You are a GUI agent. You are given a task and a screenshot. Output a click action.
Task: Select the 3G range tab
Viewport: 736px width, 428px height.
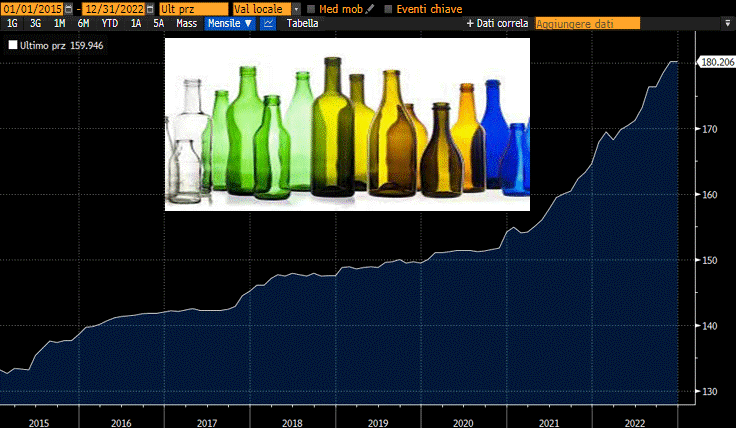coord(36,23)
